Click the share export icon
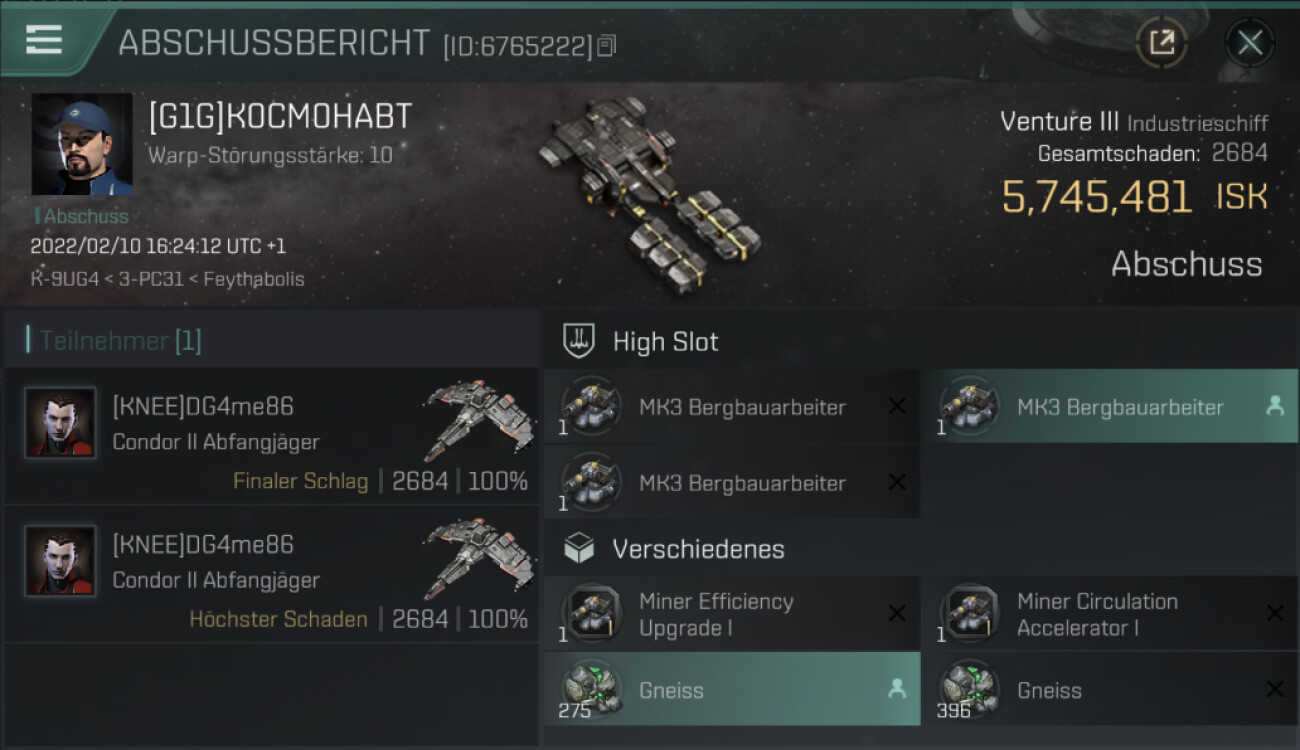The image size is (1300, 750). [1161, 43]
